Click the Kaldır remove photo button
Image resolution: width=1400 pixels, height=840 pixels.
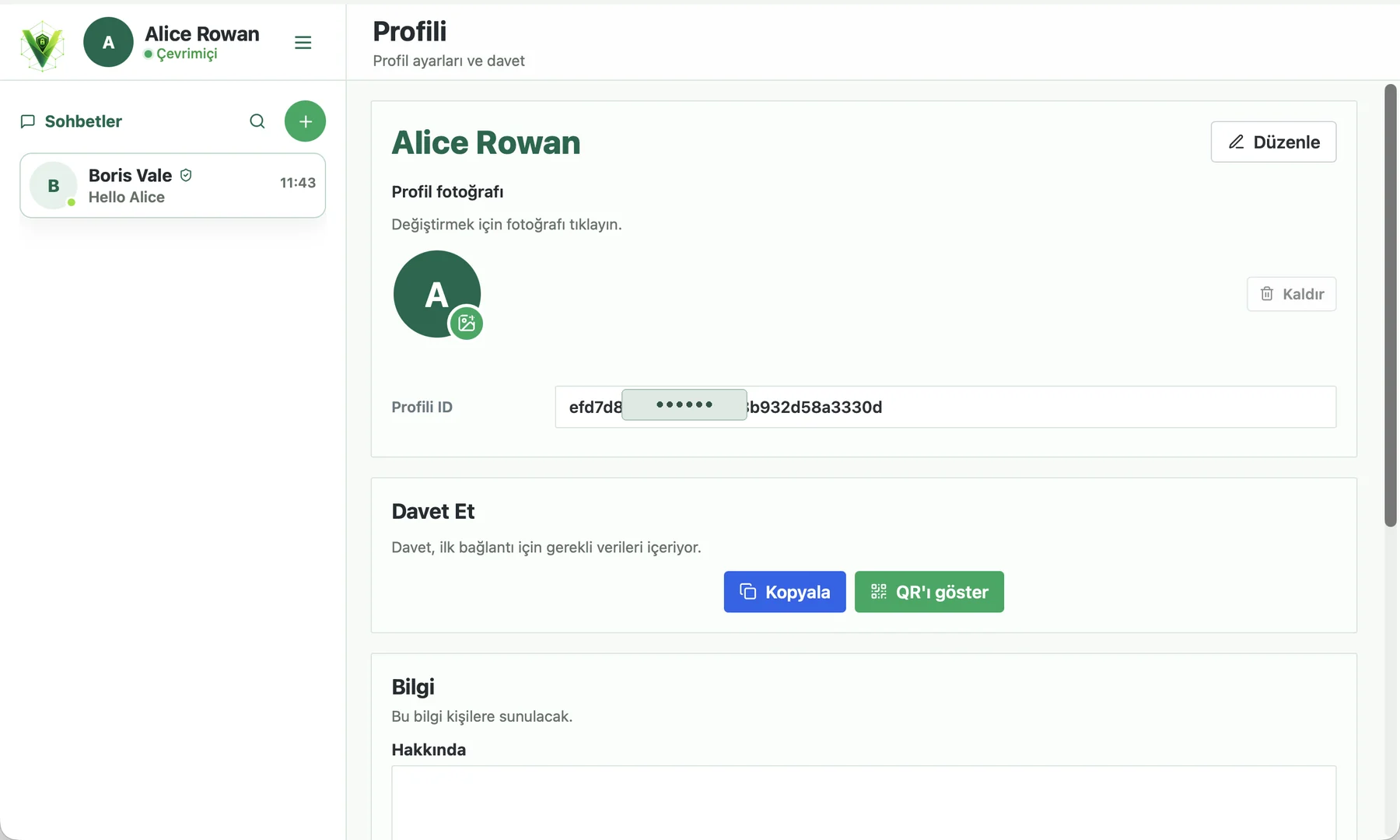(1291, 294)
